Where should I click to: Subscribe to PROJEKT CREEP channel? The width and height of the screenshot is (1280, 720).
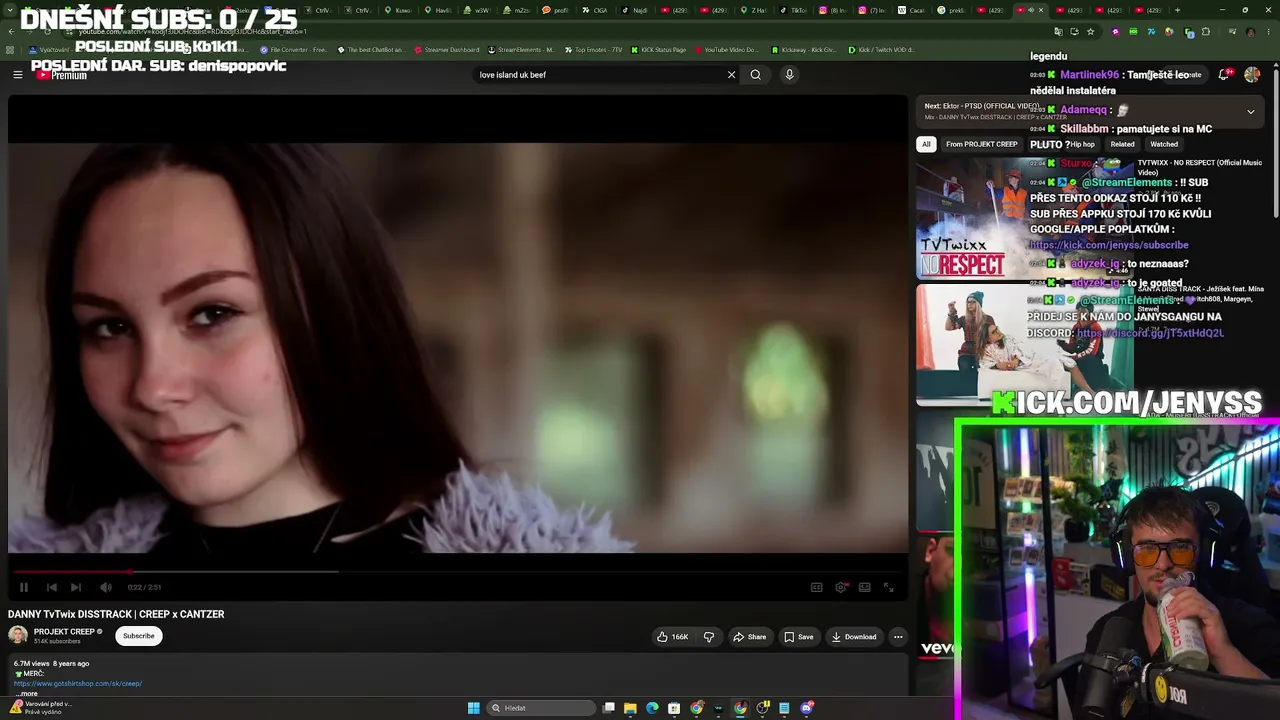(x=139, y=636)
